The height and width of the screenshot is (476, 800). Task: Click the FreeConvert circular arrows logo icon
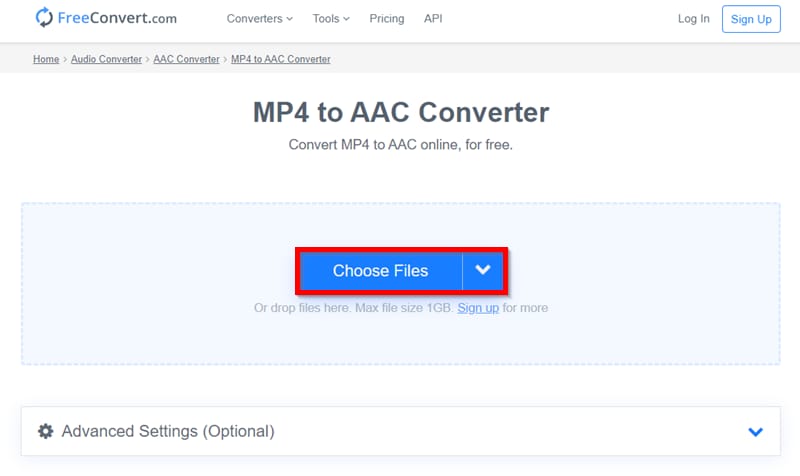point(45,18)
